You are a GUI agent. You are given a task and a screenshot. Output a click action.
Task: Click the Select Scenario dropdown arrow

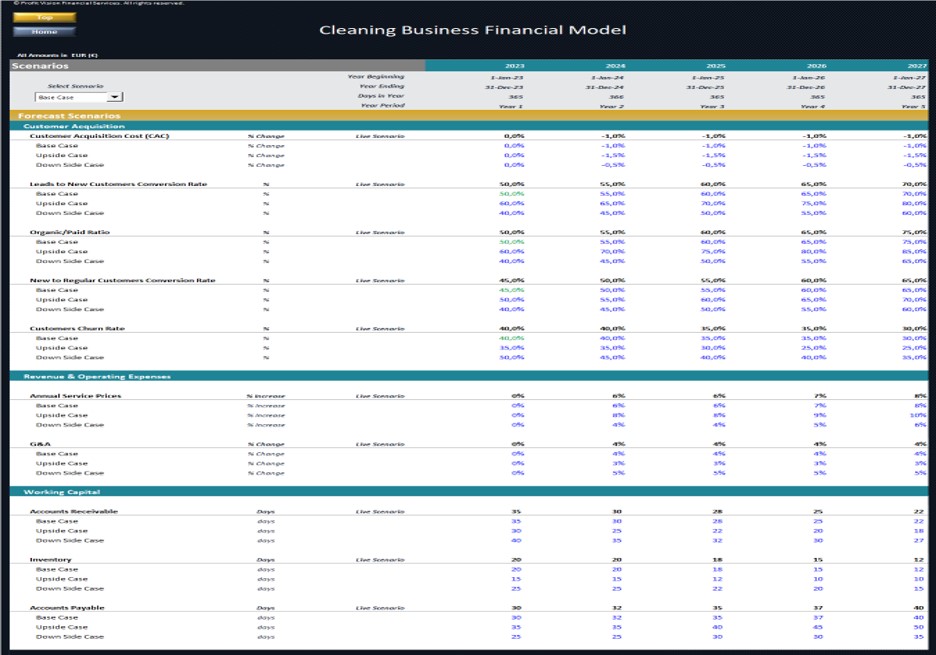tap(113, 96)
